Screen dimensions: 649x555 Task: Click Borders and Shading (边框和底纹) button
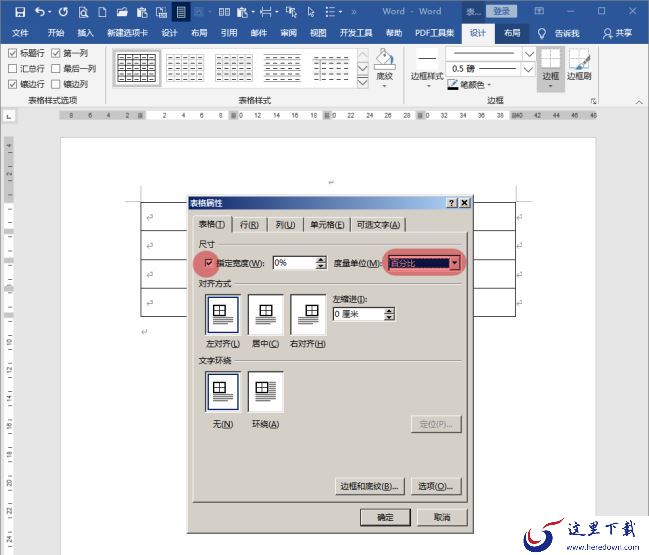click(x=370, y=486)
